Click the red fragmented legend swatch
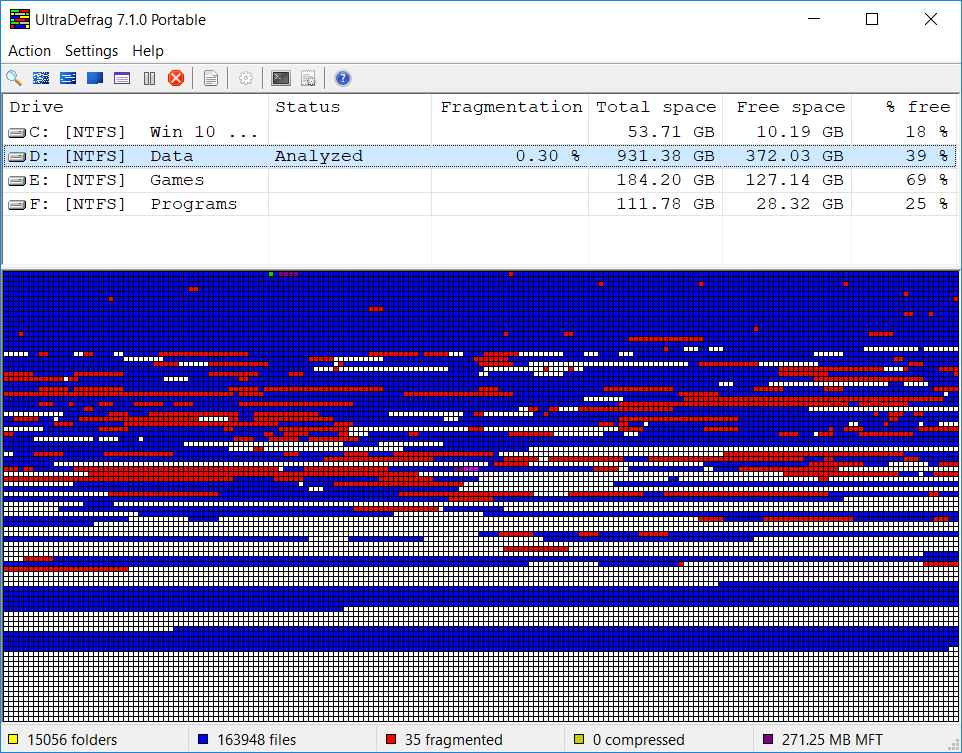 tap(391, 739)
